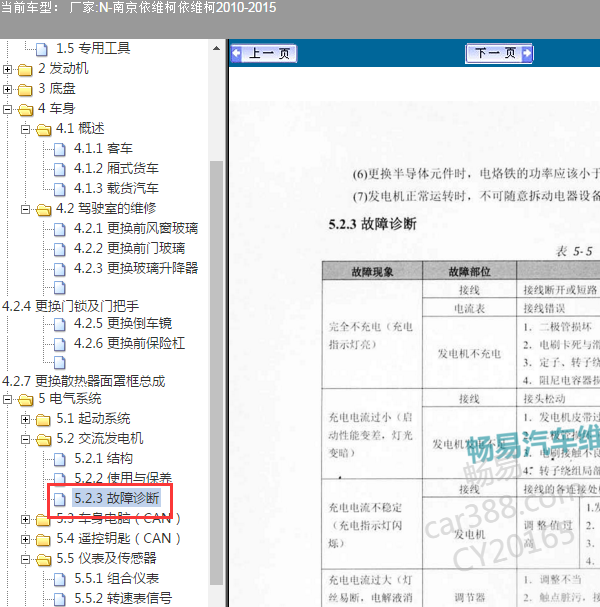Click the folder icon beside 5.1 起动系统
This screenshot has width=600, height=607.
tap(43, 420)
